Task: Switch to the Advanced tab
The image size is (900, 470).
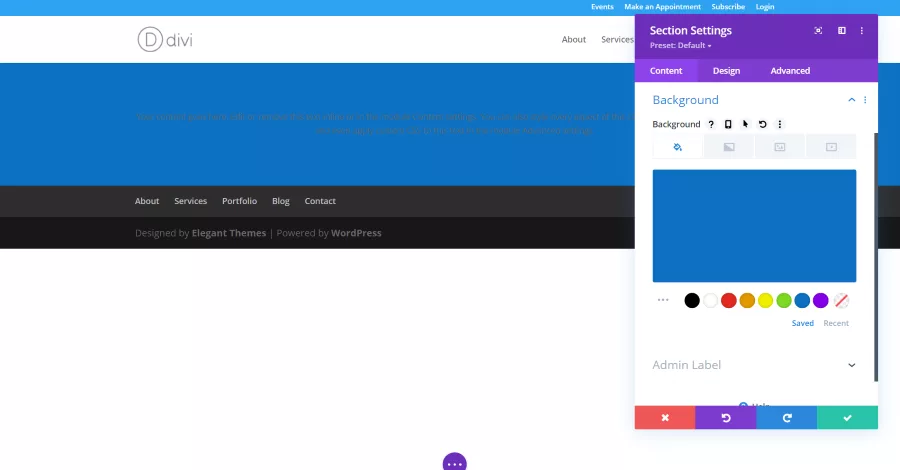Action: tap(790, 71)
